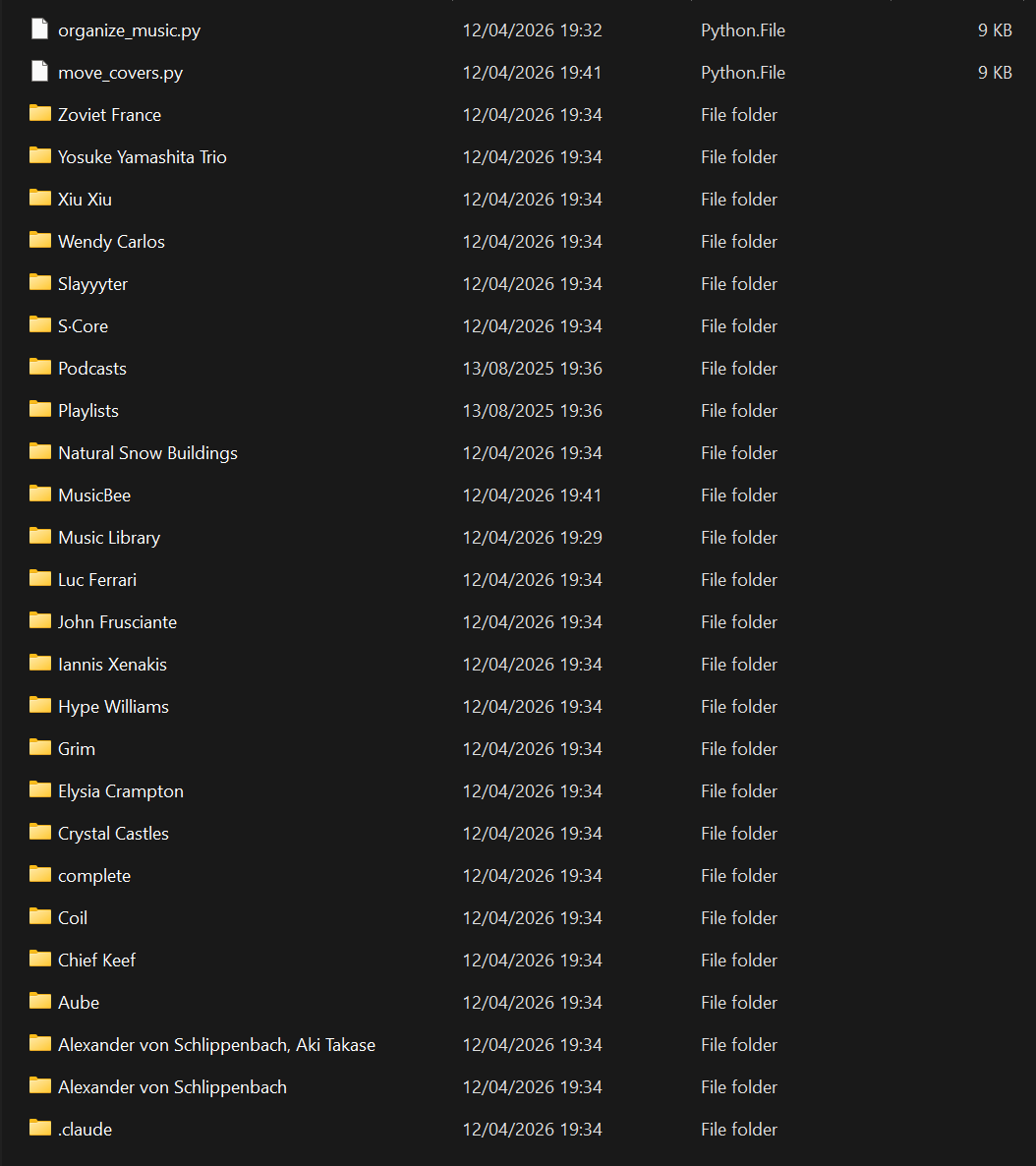Click the Hype Williams folder icon
1036x1166 pixels.
pyautogui.click(x=40, y=705)
